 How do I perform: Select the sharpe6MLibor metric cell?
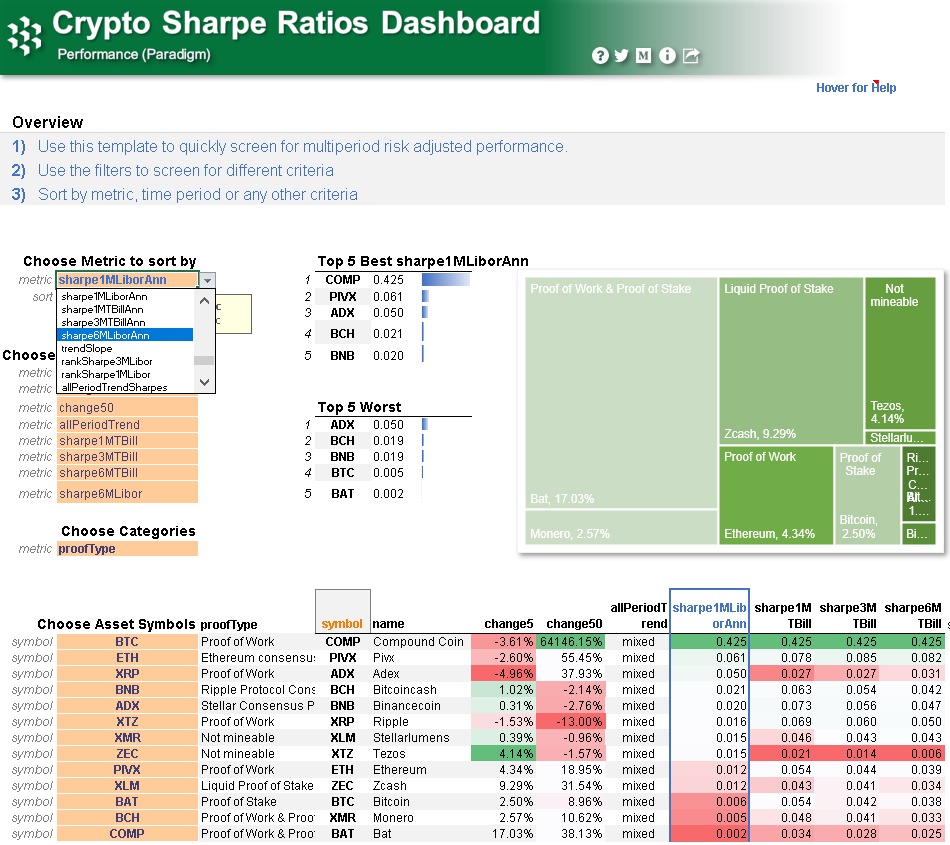click(127, 494)
